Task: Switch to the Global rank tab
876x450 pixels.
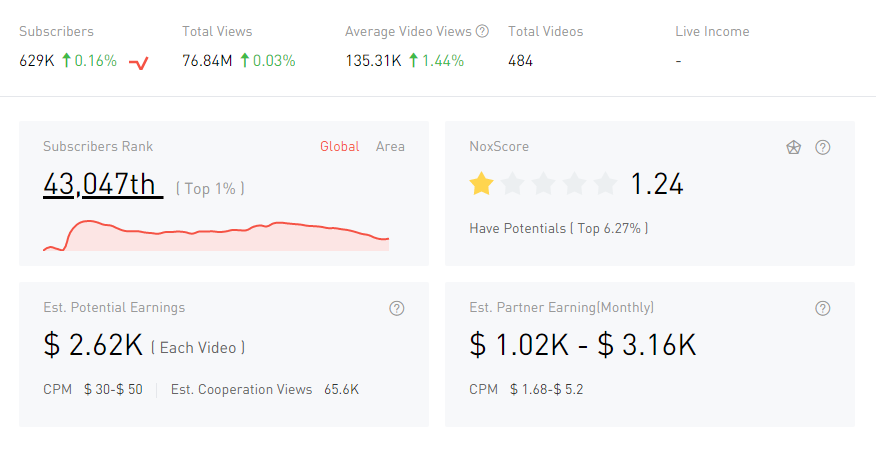Action: coord(339,146)
